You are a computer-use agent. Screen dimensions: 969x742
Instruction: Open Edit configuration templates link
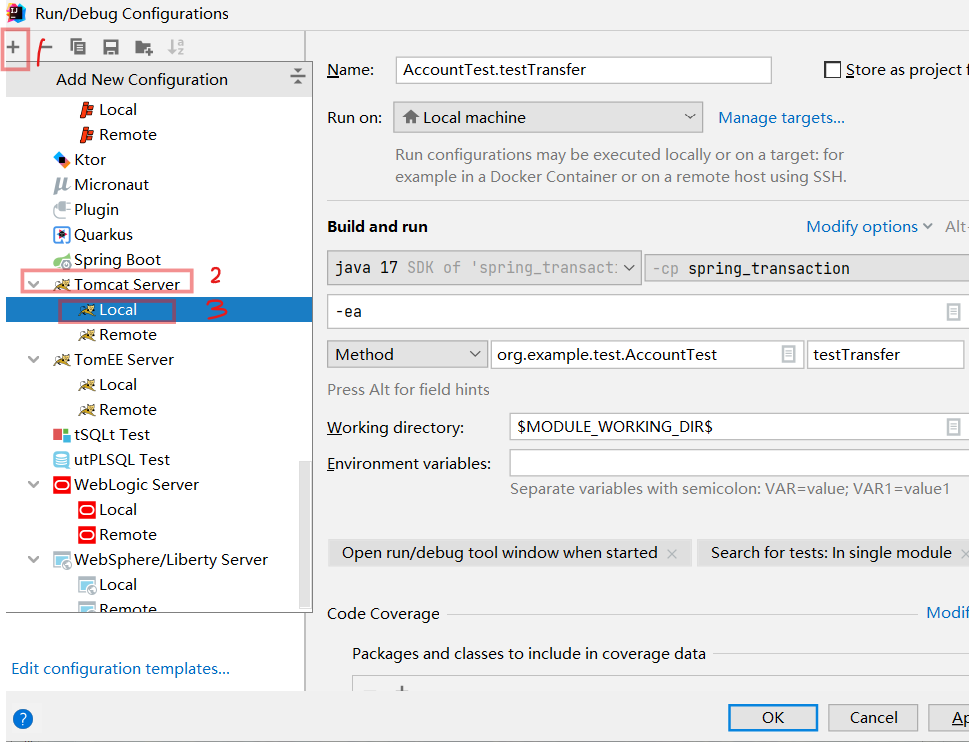[121, 668]
